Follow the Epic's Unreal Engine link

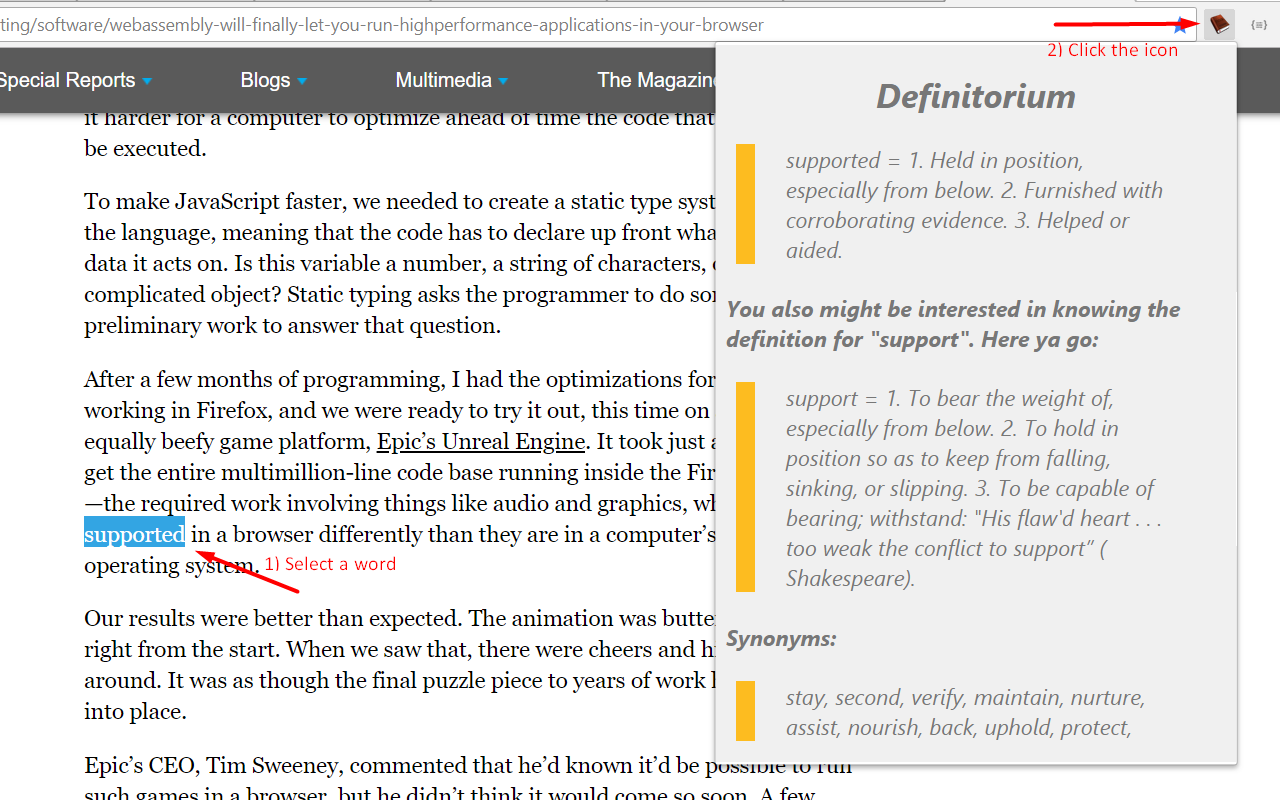point(481,441)
